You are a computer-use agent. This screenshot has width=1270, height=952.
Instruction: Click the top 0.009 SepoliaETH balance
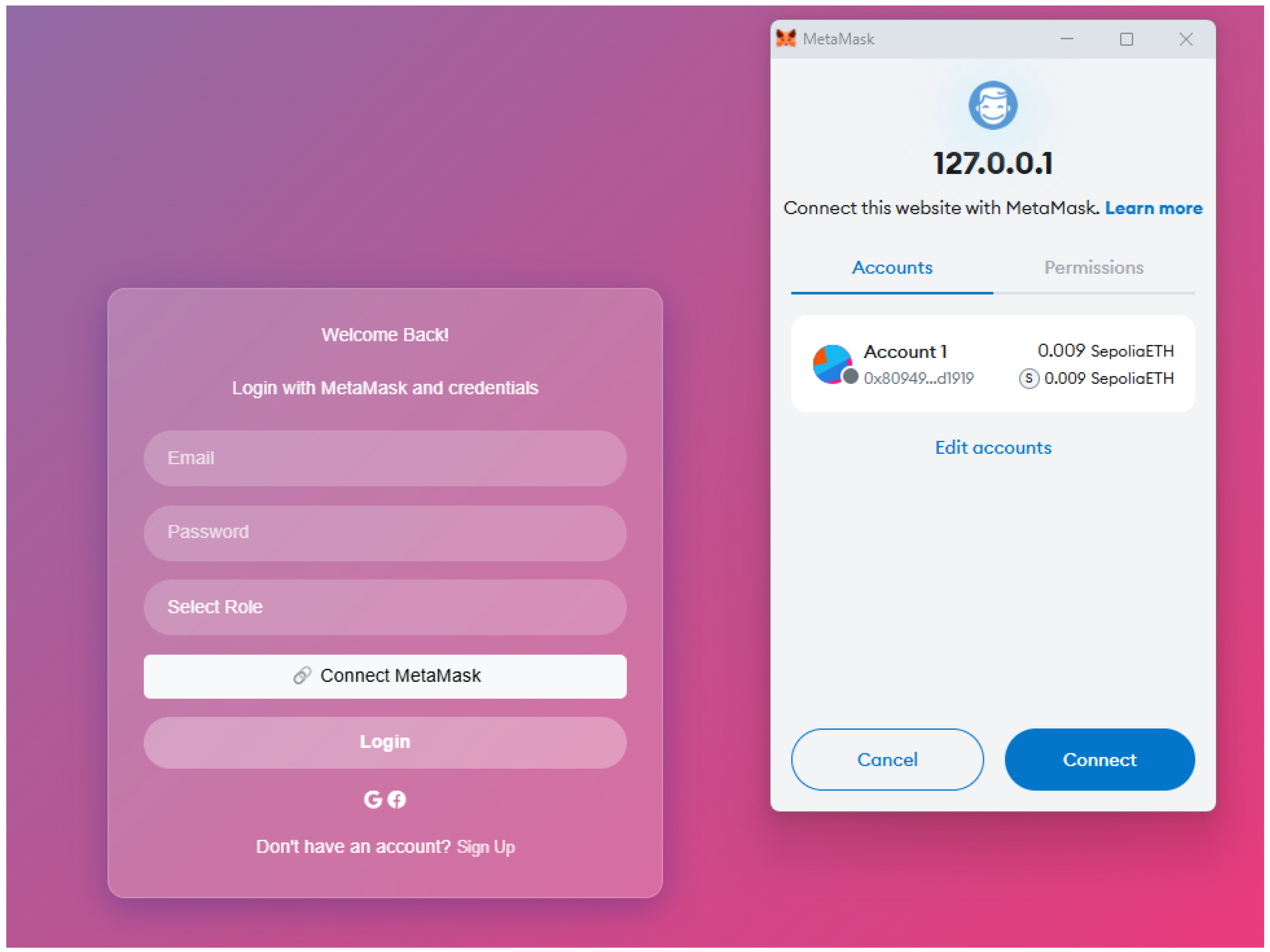tap(1105, 350)
